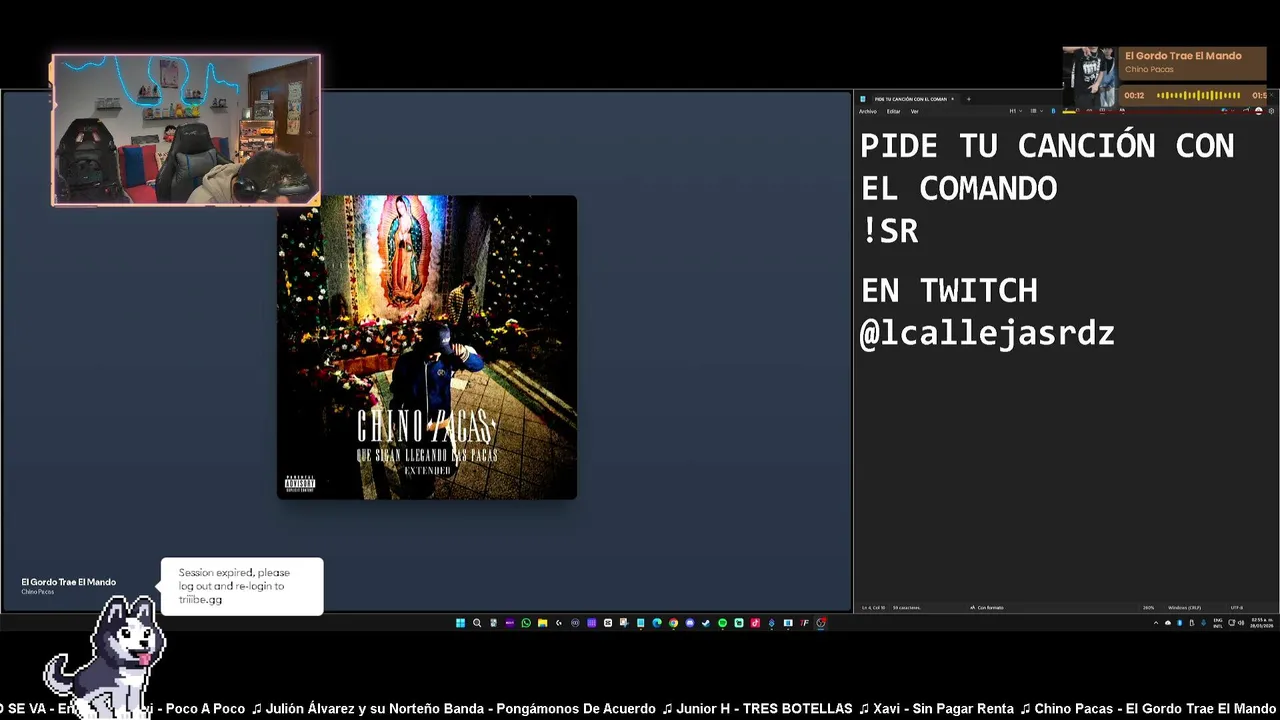Image resolution: width=1280 pixels, height=720 pixels.
Task: Open Notepad settings gear icon
Action: pyautogui.click(x=1271, y=111)
